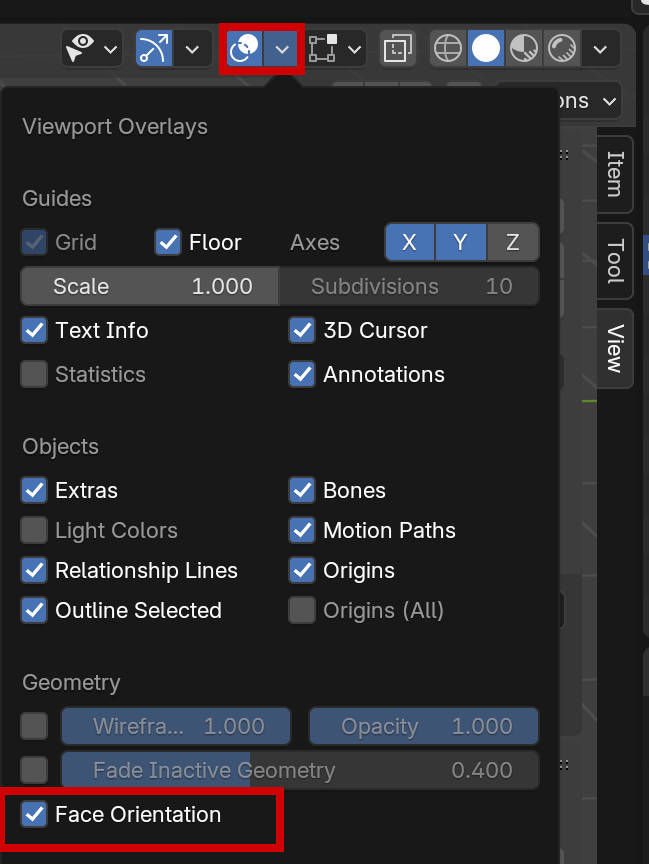The image size is (649, 864).
Task: Toggle the X-ray view icon
Action: point(398,48)
